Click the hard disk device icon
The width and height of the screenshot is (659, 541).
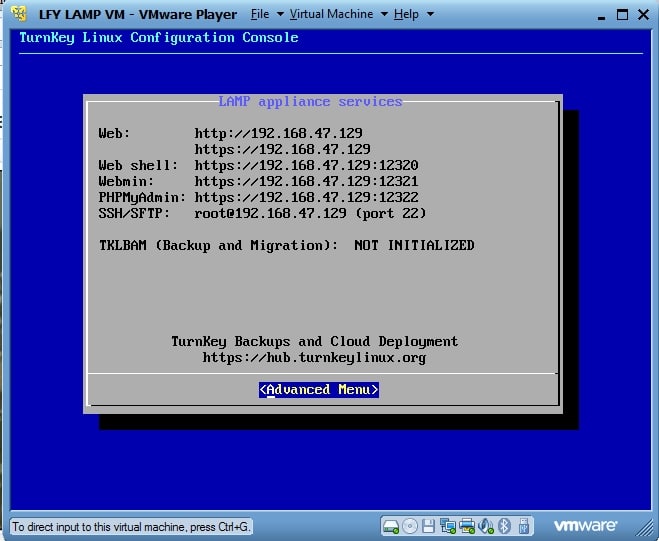coord(391,526)
